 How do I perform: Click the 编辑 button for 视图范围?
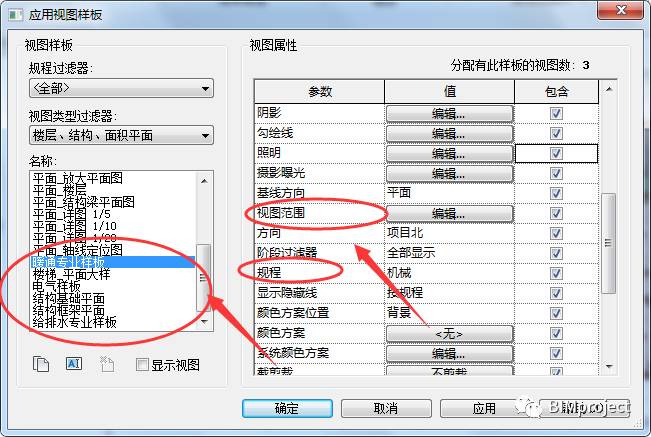click(x=449, y=214)
